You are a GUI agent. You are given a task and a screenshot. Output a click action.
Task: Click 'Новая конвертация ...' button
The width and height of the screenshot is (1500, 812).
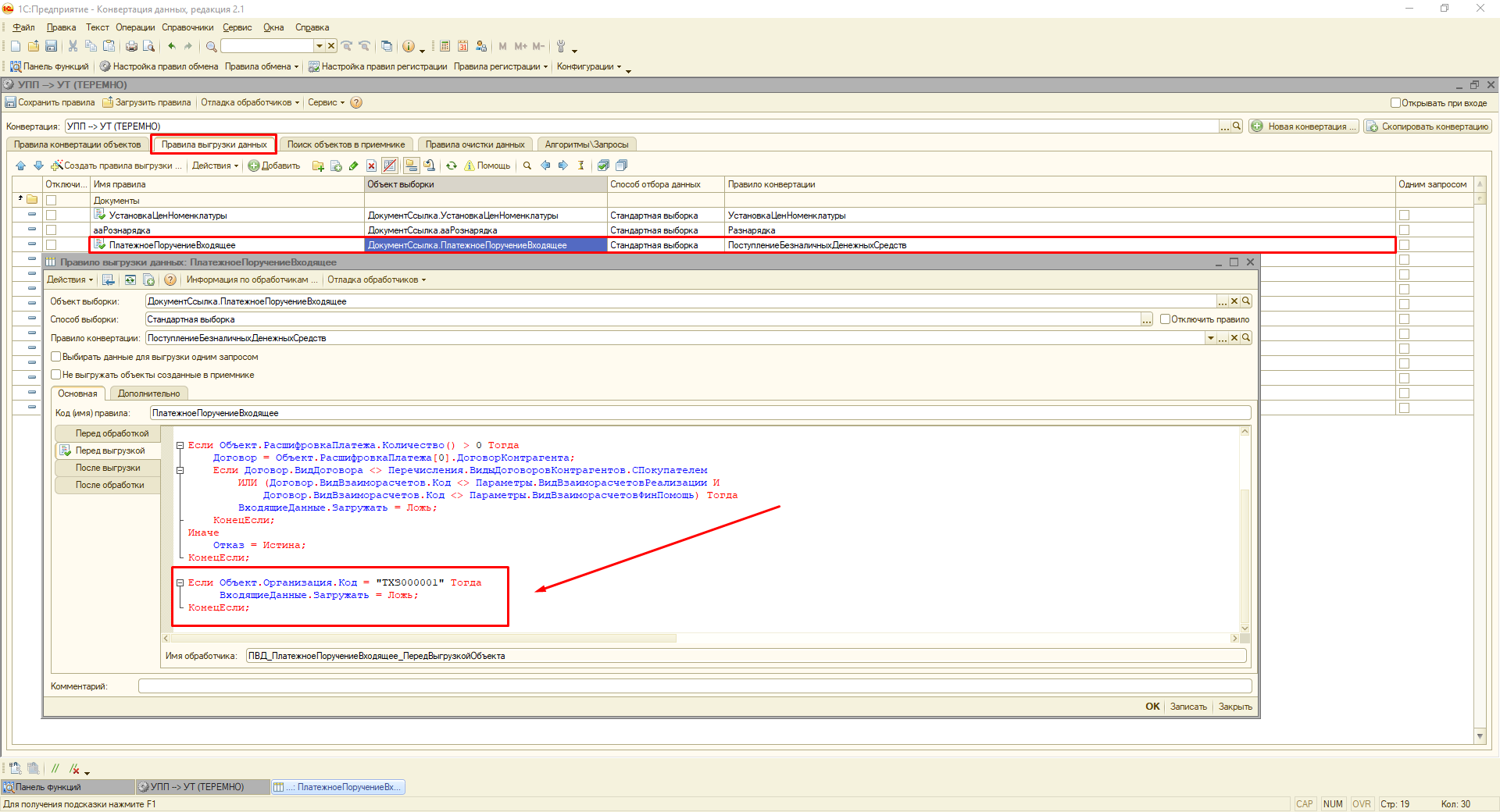1304,126
